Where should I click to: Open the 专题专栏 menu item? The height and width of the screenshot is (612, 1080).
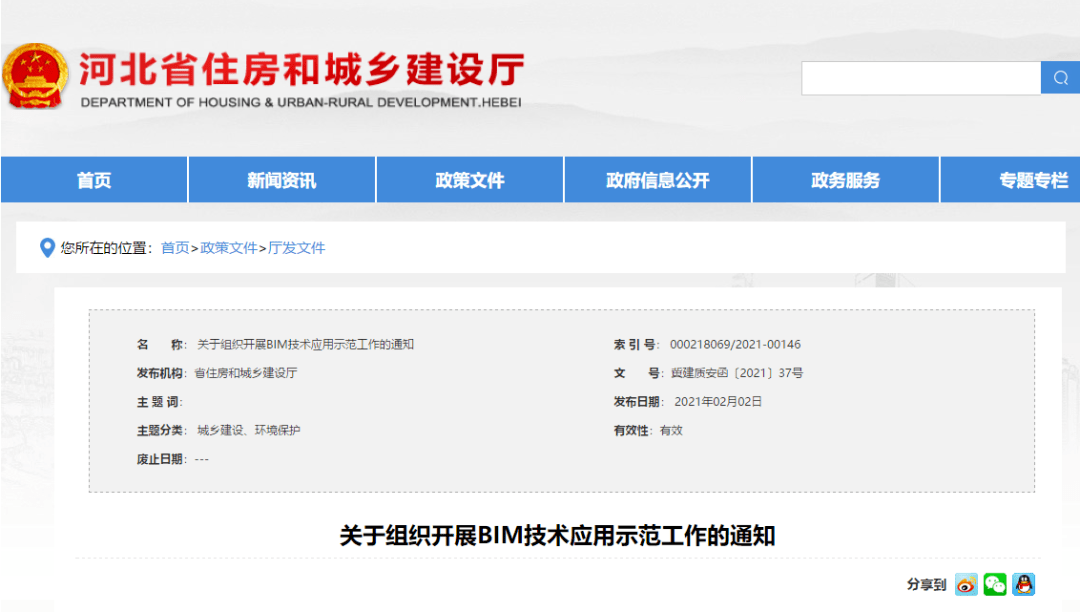click(x=1030, y=180)
